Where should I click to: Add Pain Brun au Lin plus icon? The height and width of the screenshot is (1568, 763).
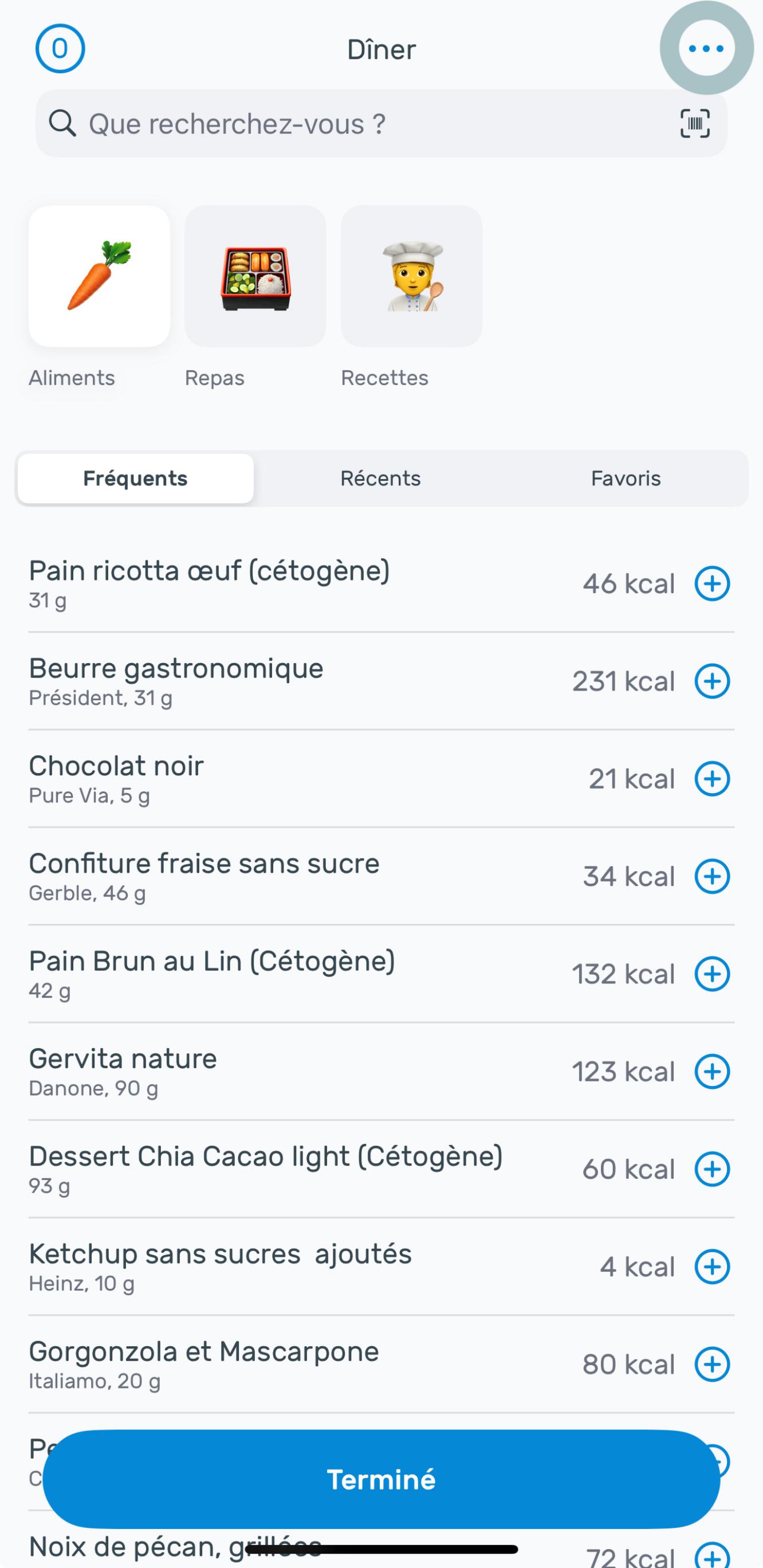(x=712, y=974)
